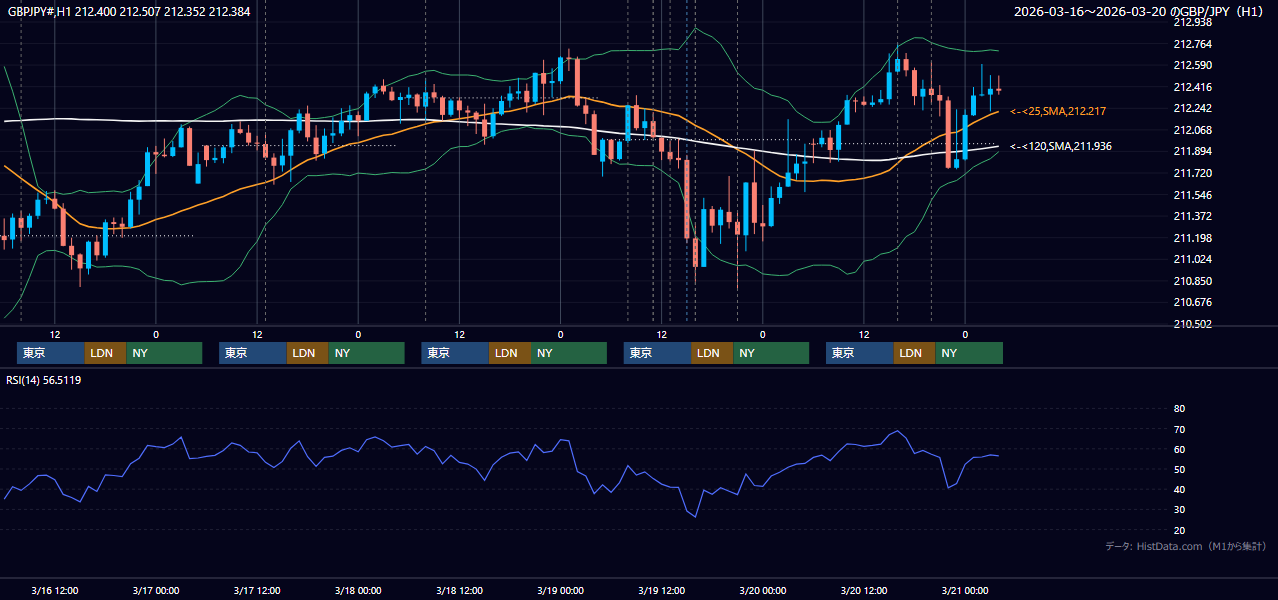This screenshot has width=1278, height=600.
Task: Select the 3/17 00:00 time label
Action: click(x=155, y=590)
